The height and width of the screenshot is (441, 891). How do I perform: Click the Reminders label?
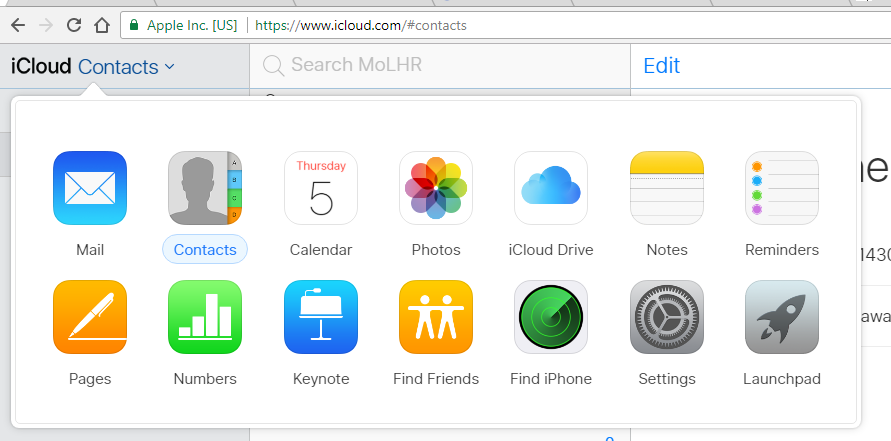click(x=782, y=249)
